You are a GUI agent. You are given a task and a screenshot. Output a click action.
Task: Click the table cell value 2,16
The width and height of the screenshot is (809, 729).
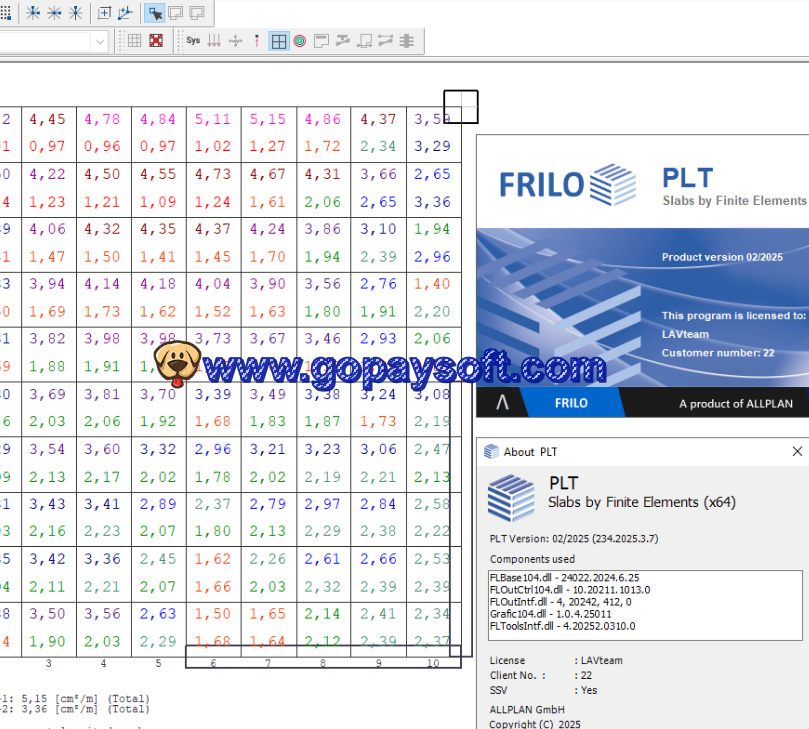47,531
